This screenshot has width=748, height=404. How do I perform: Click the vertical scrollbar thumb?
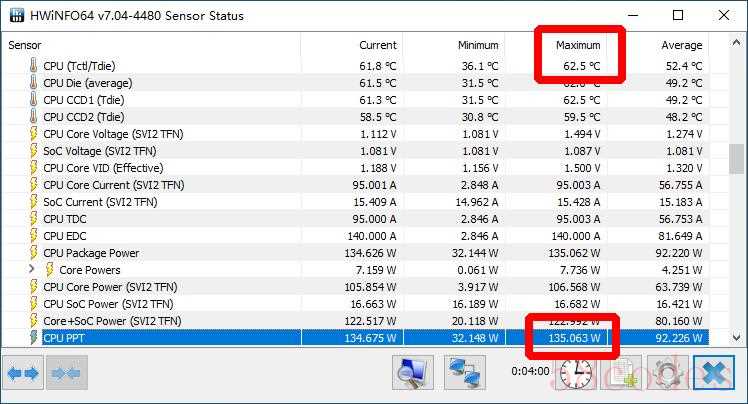click(737, 159)
